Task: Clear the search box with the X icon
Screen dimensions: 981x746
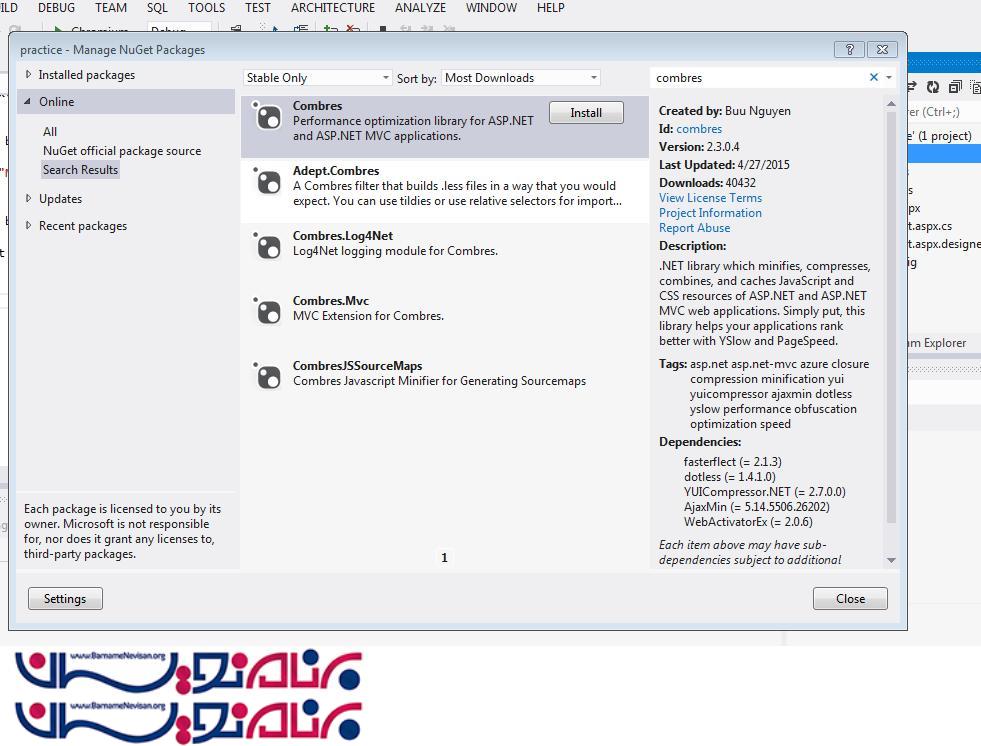Action: [873, 78]
